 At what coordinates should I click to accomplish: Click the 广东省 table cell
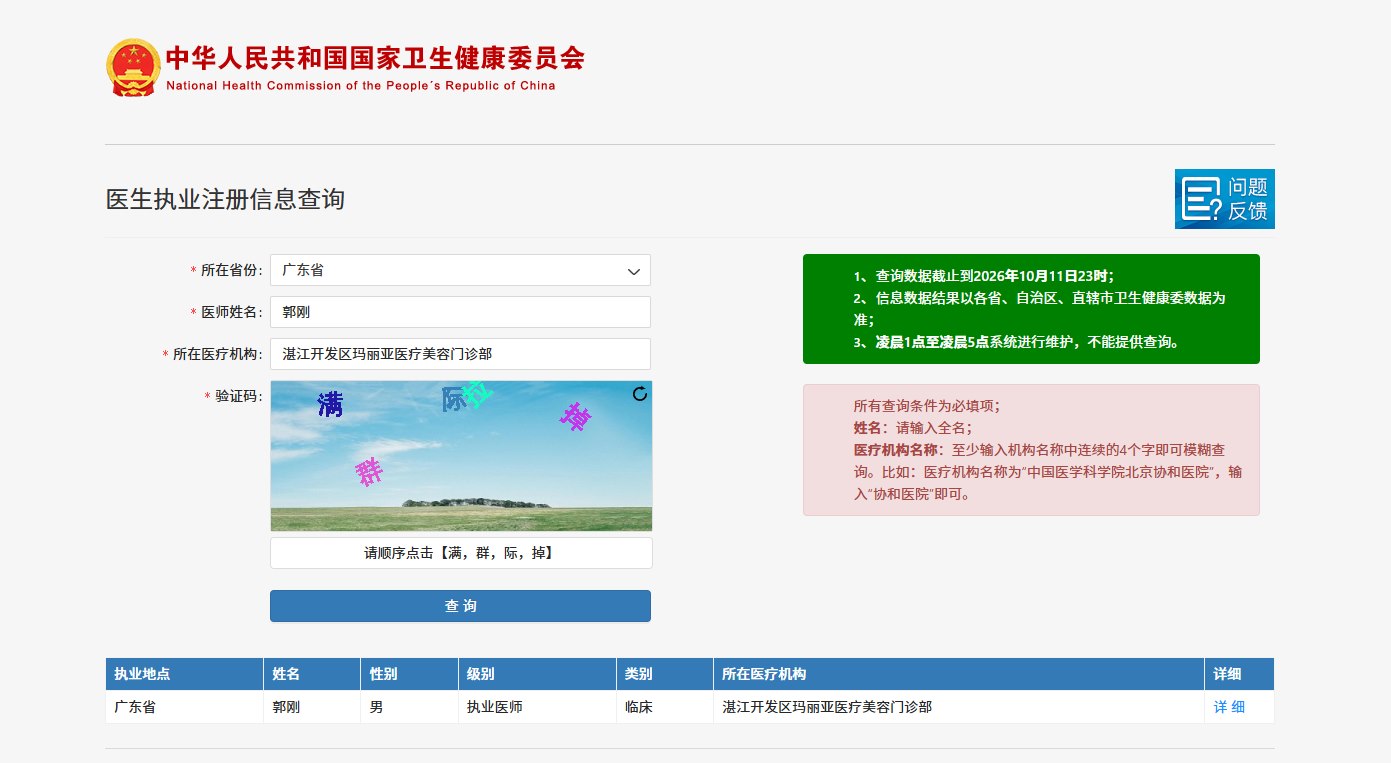184,707
